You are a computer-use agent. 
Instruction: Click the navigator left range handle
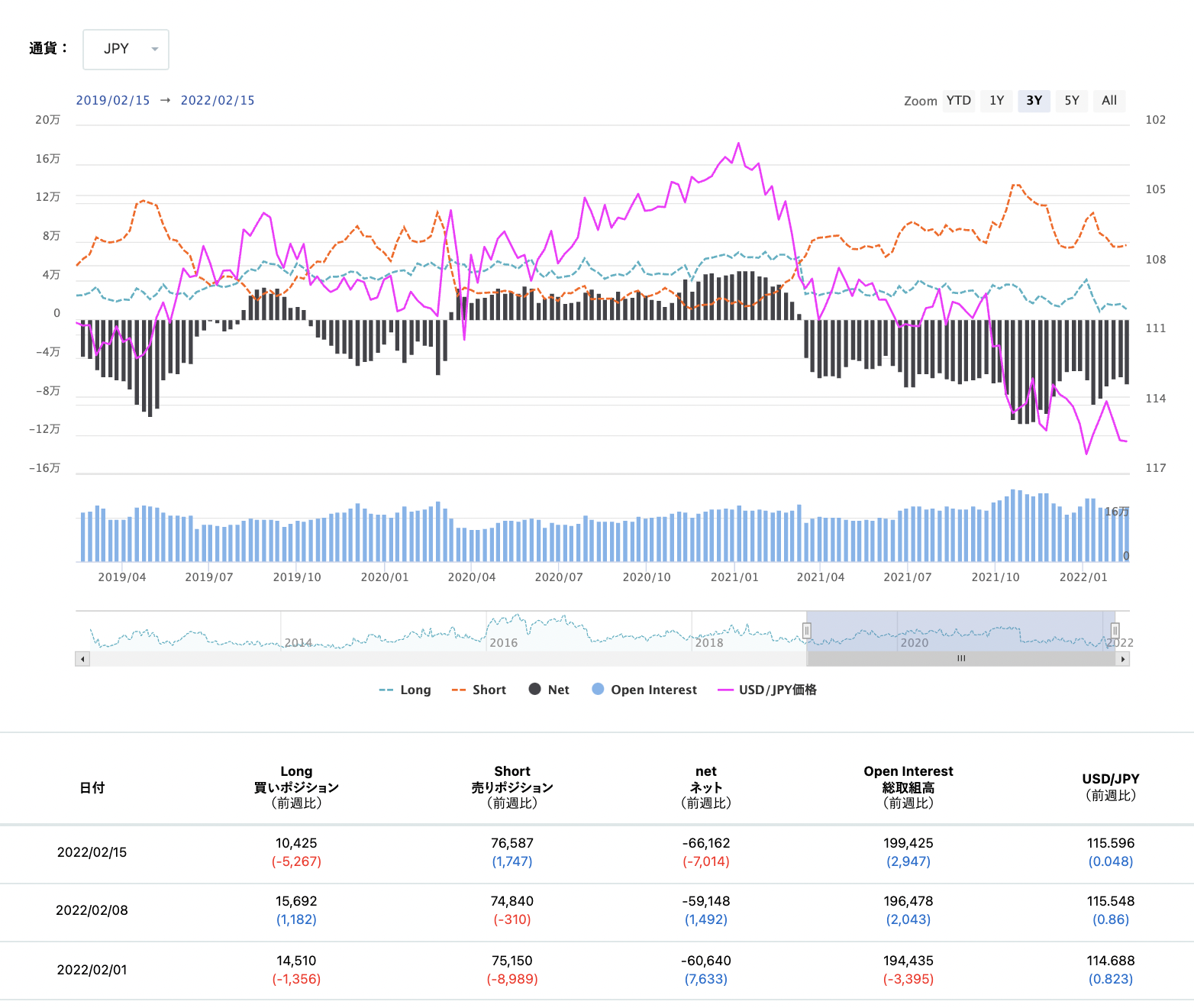807,631
